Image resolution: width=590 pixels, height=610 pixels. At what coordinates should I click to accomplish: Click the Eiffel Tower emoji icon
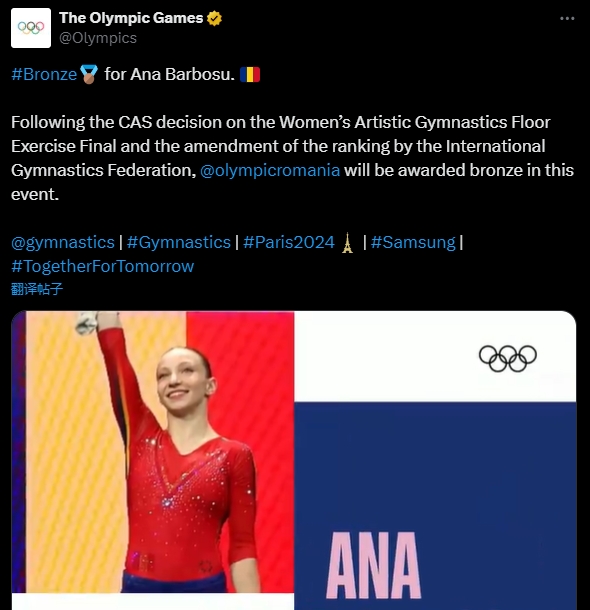click(x=347, y=243)
